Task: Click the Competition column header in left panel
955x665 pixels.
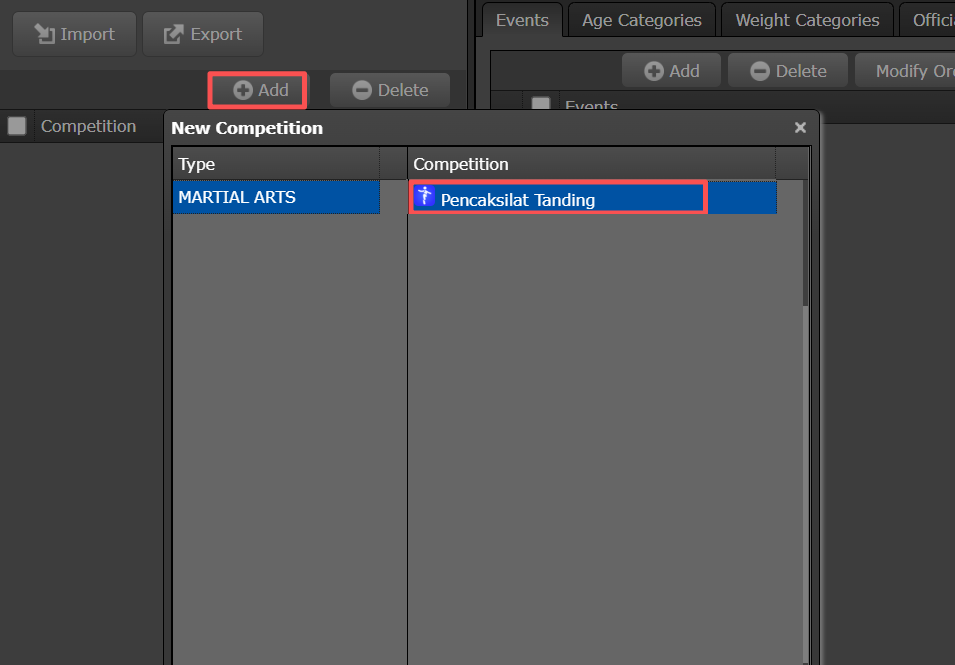Action: click(88, 126)
